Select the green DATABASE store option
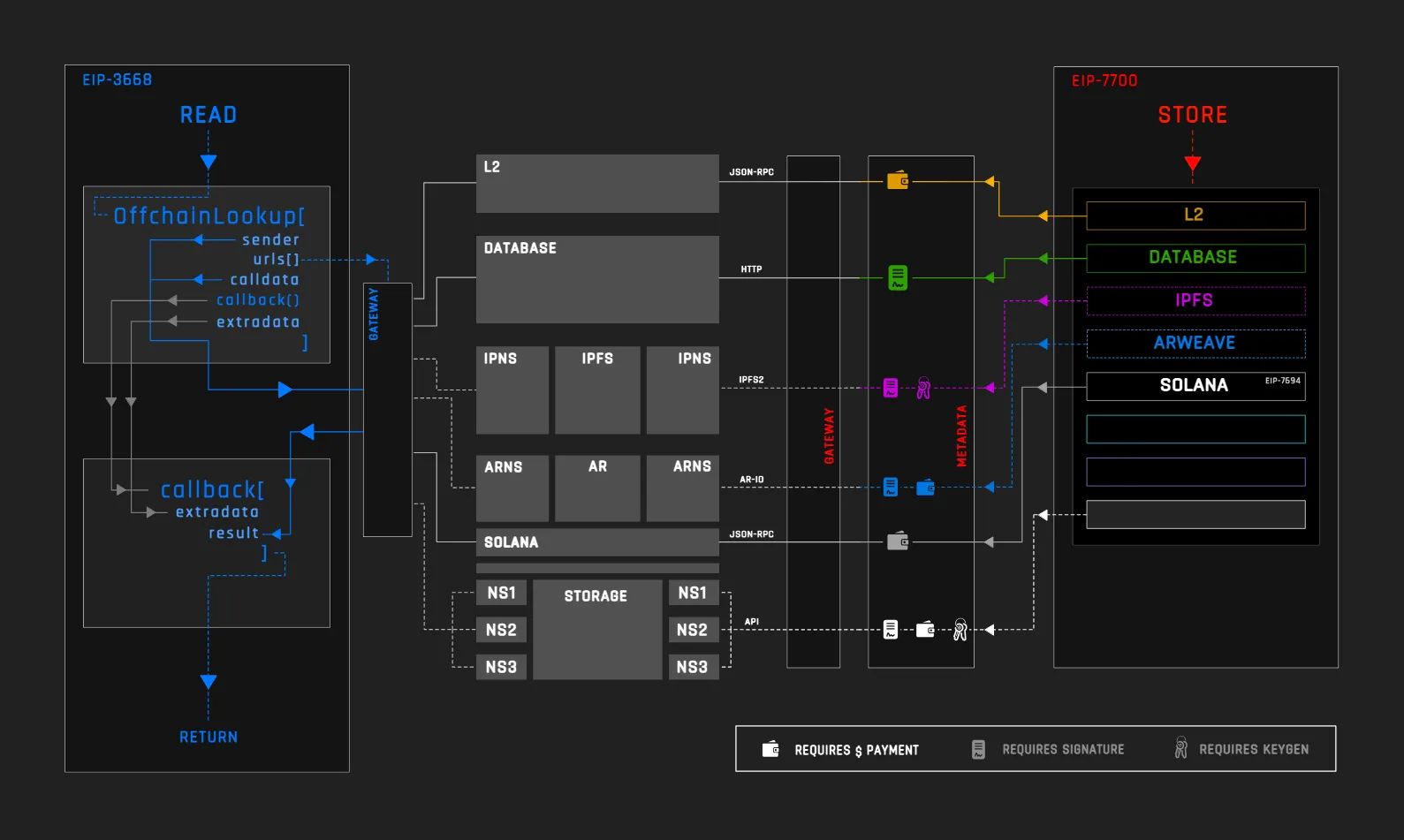 click(1195, 258)
